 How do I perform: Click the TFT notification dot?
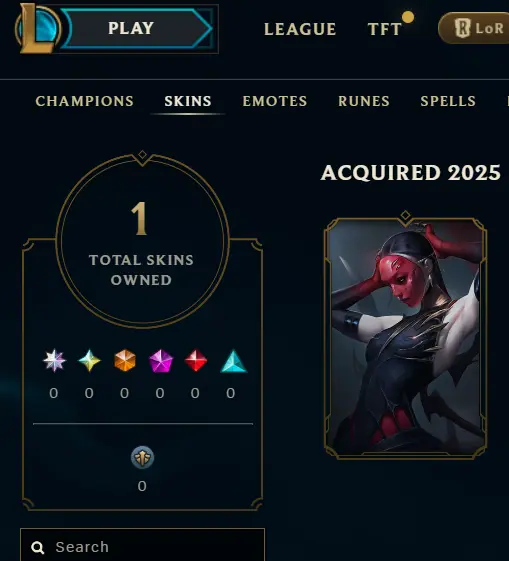408,17
